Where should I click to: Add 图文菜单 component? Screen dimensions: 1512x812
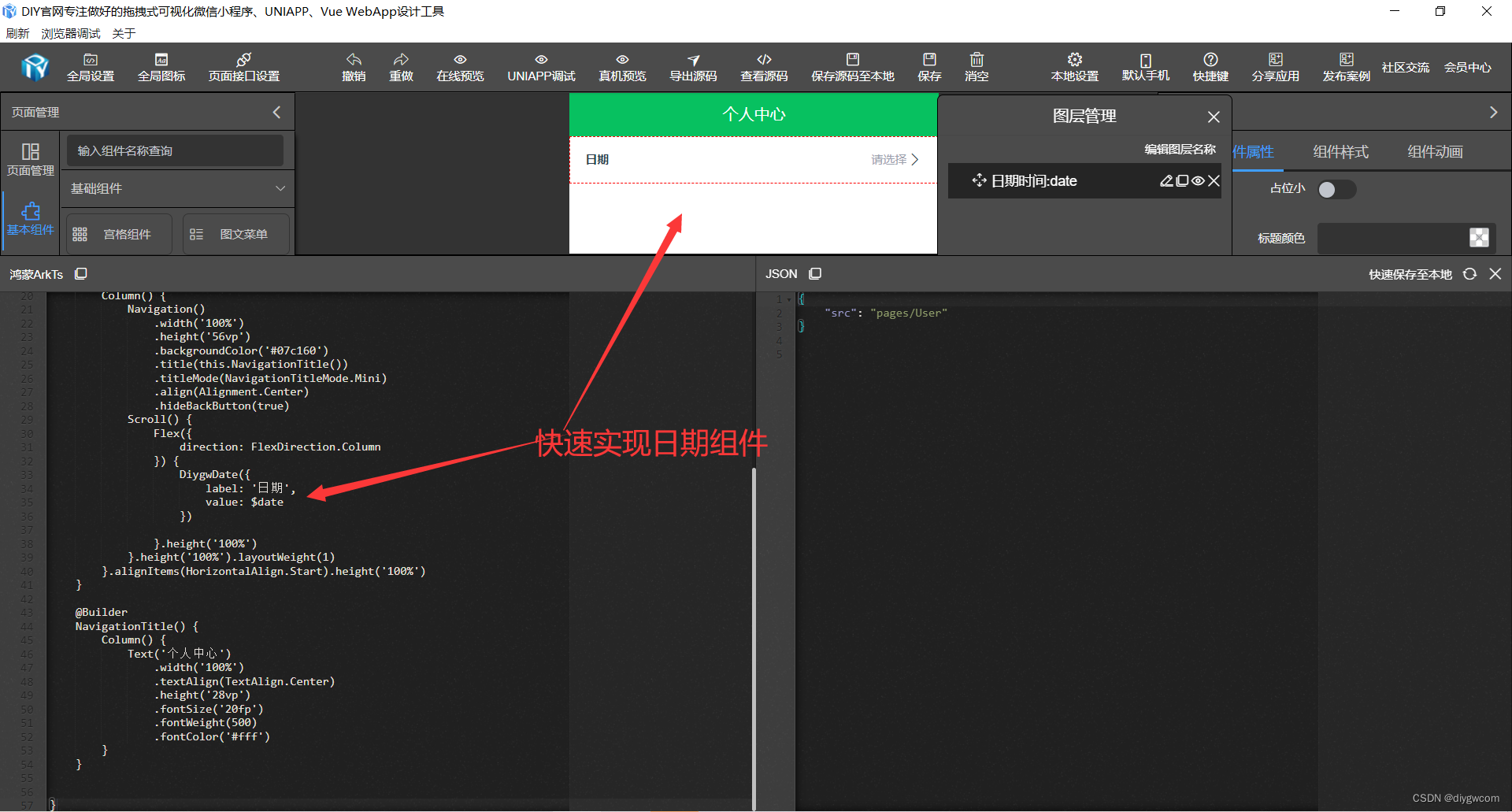[235, 234]
